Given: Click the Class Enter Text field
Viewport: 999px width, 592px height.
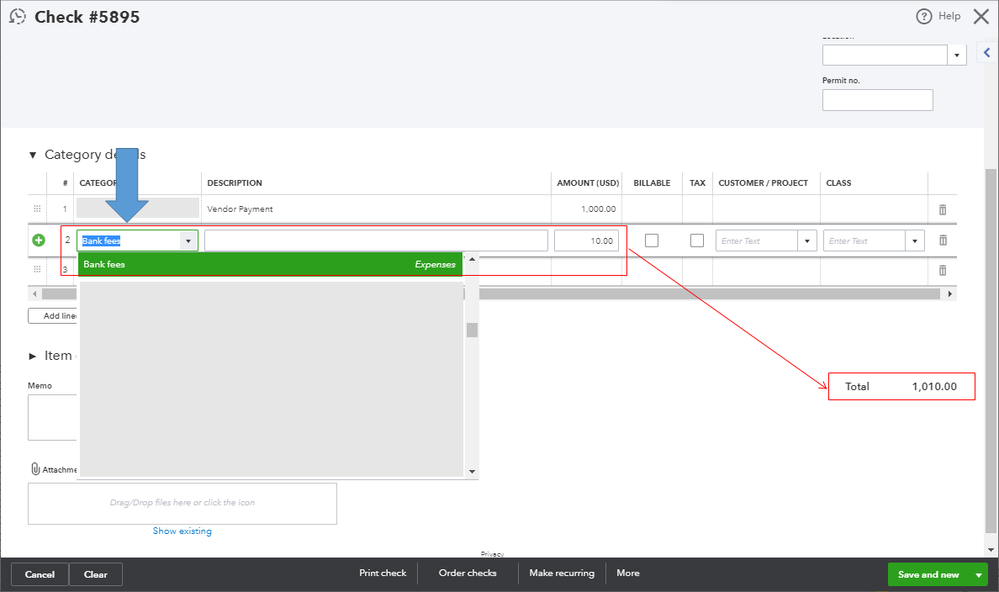Looking at the screenshot, I should [x=865, y=241].
